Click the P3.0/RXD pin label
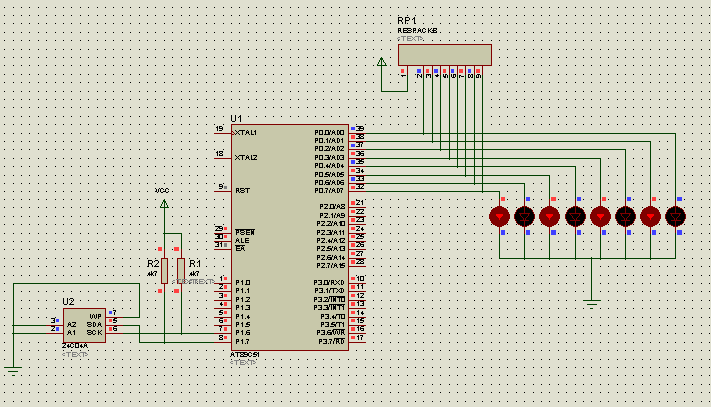Image resolution: width=711 pixels, height=407 pixels. 329,282
